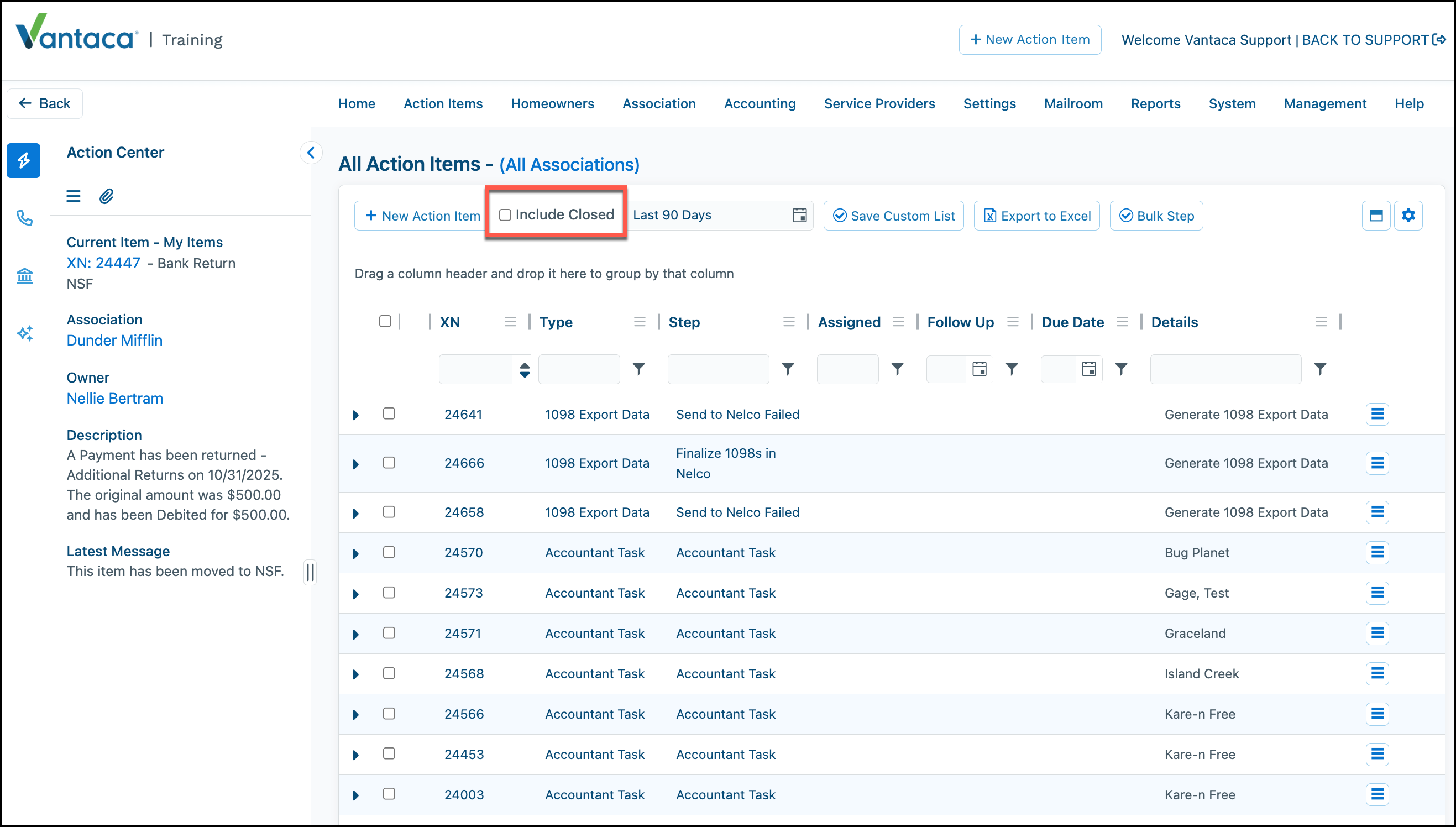Collapse the Action Center panel chevron
The image size is (1456, 827).
coord(311,153)
